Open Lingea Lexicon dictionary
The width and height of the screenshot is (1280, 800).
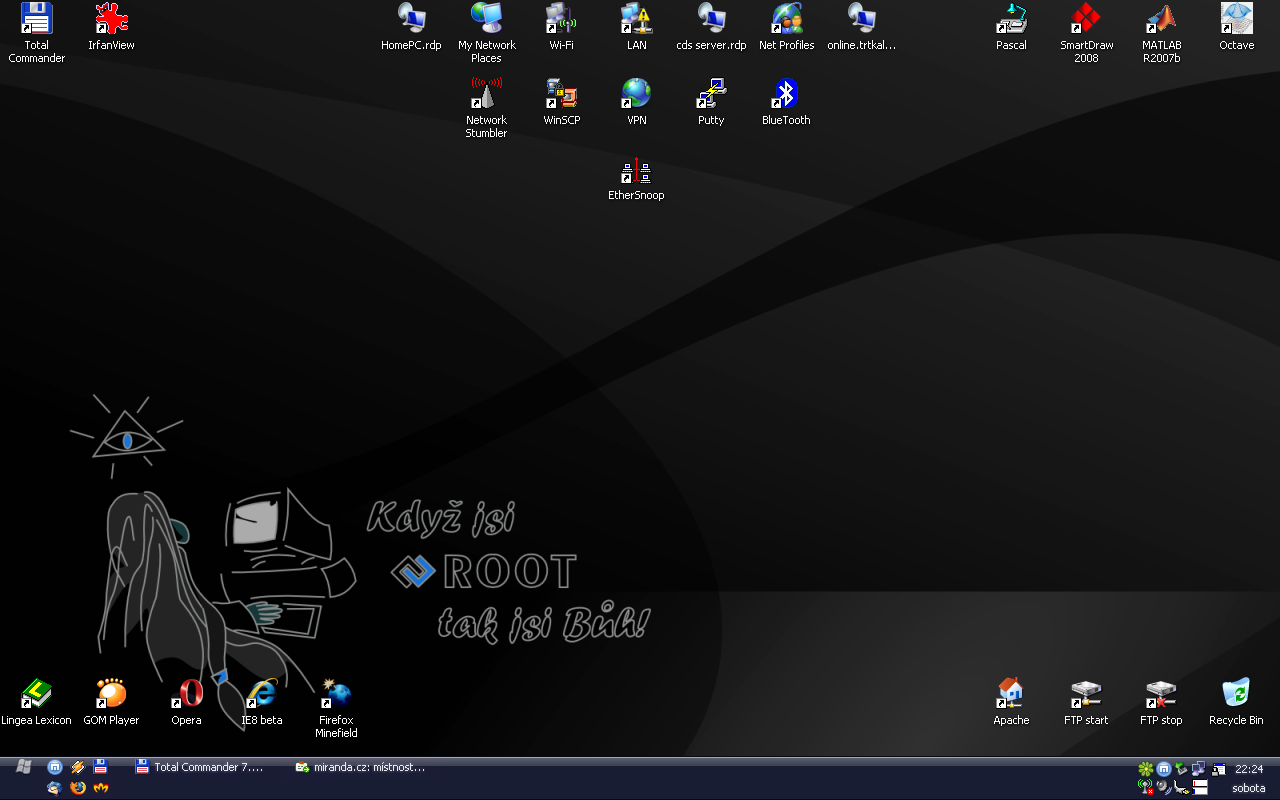36,702
